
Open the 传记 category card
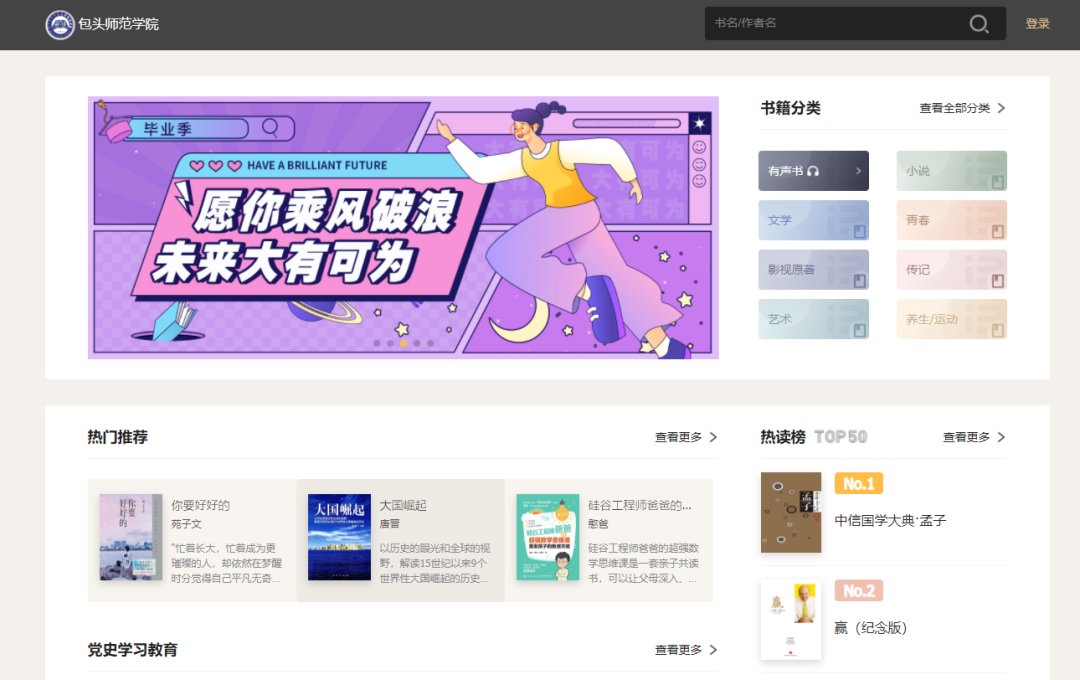(x=951, y=269)
